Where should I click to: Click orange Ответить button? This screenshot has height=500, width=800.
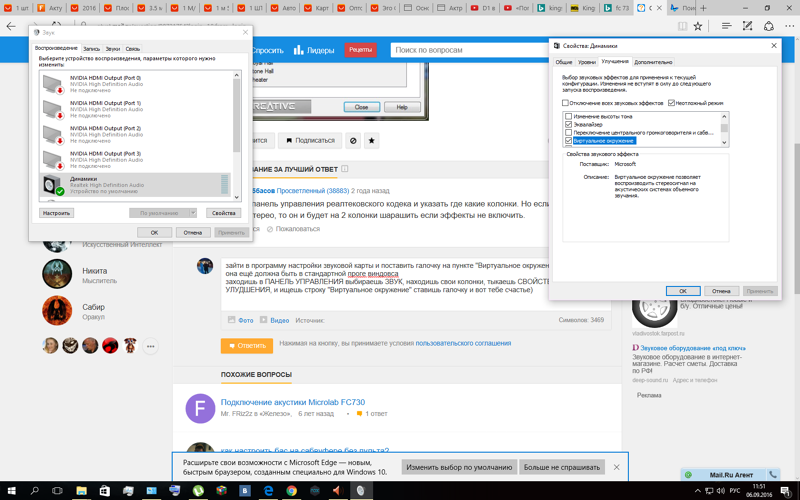tap(247, 345)
